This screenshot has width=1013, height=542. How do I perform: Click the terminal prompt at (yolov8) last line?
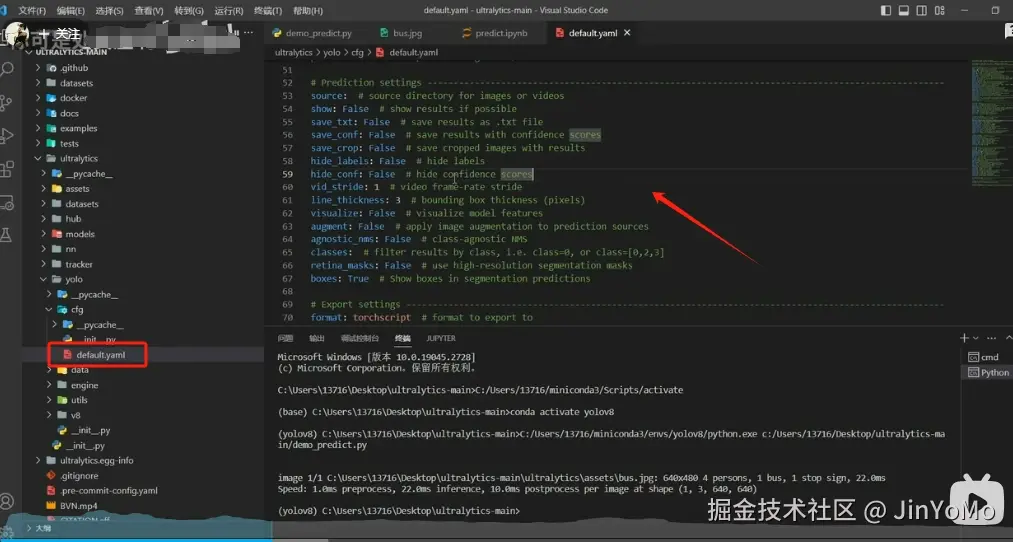pyautogui.click(x=398, y=510)
